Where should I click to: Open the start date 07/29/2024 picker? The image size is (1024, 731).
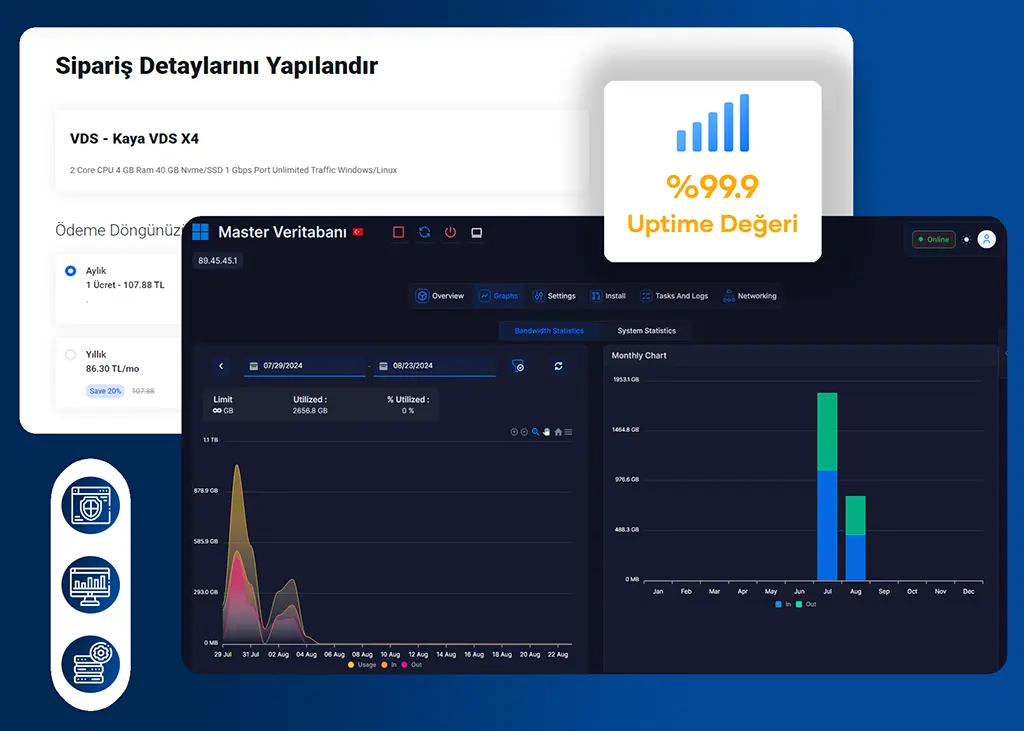[304, 366]
